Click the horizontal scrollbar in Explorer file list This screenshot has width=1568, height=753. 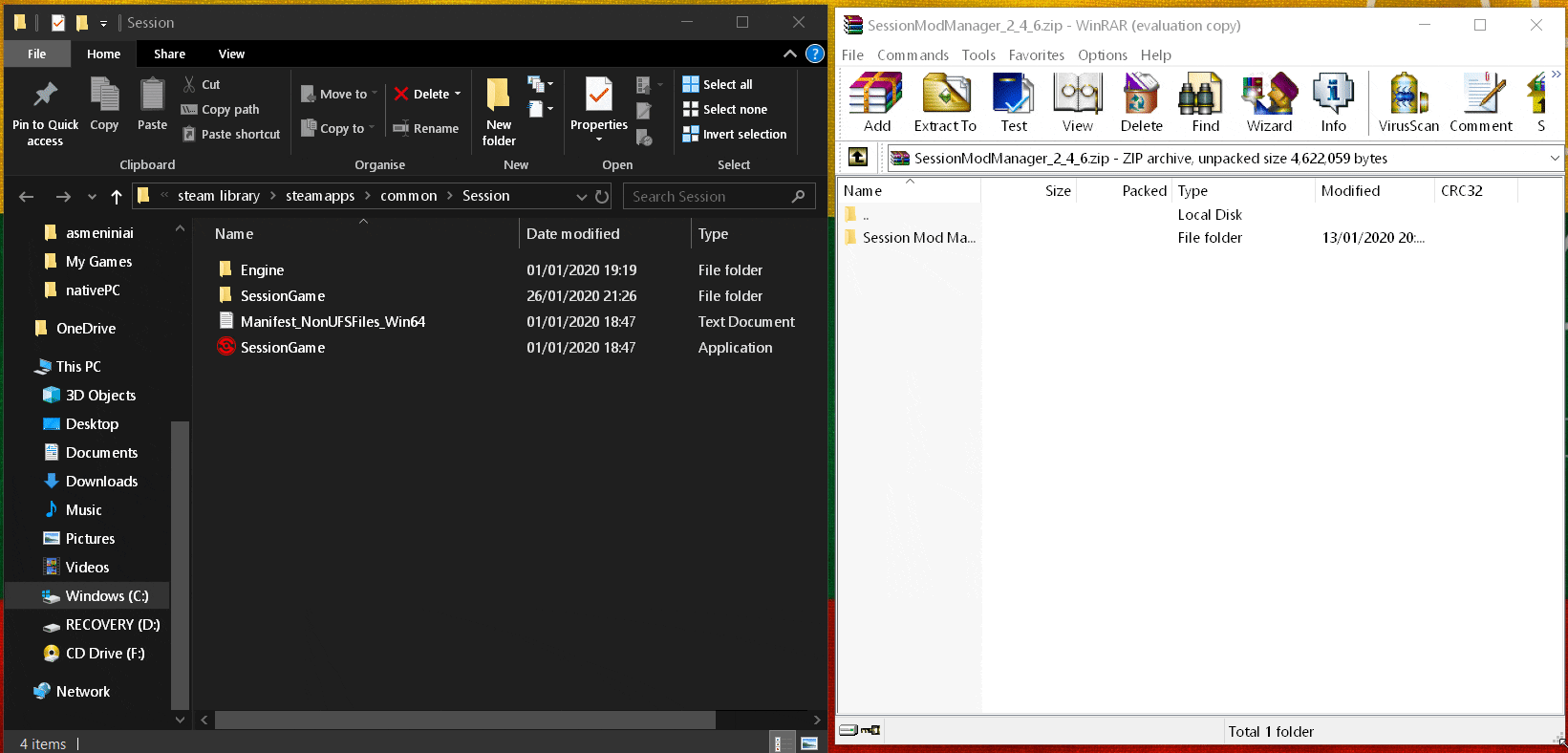[x=465, y=720]
